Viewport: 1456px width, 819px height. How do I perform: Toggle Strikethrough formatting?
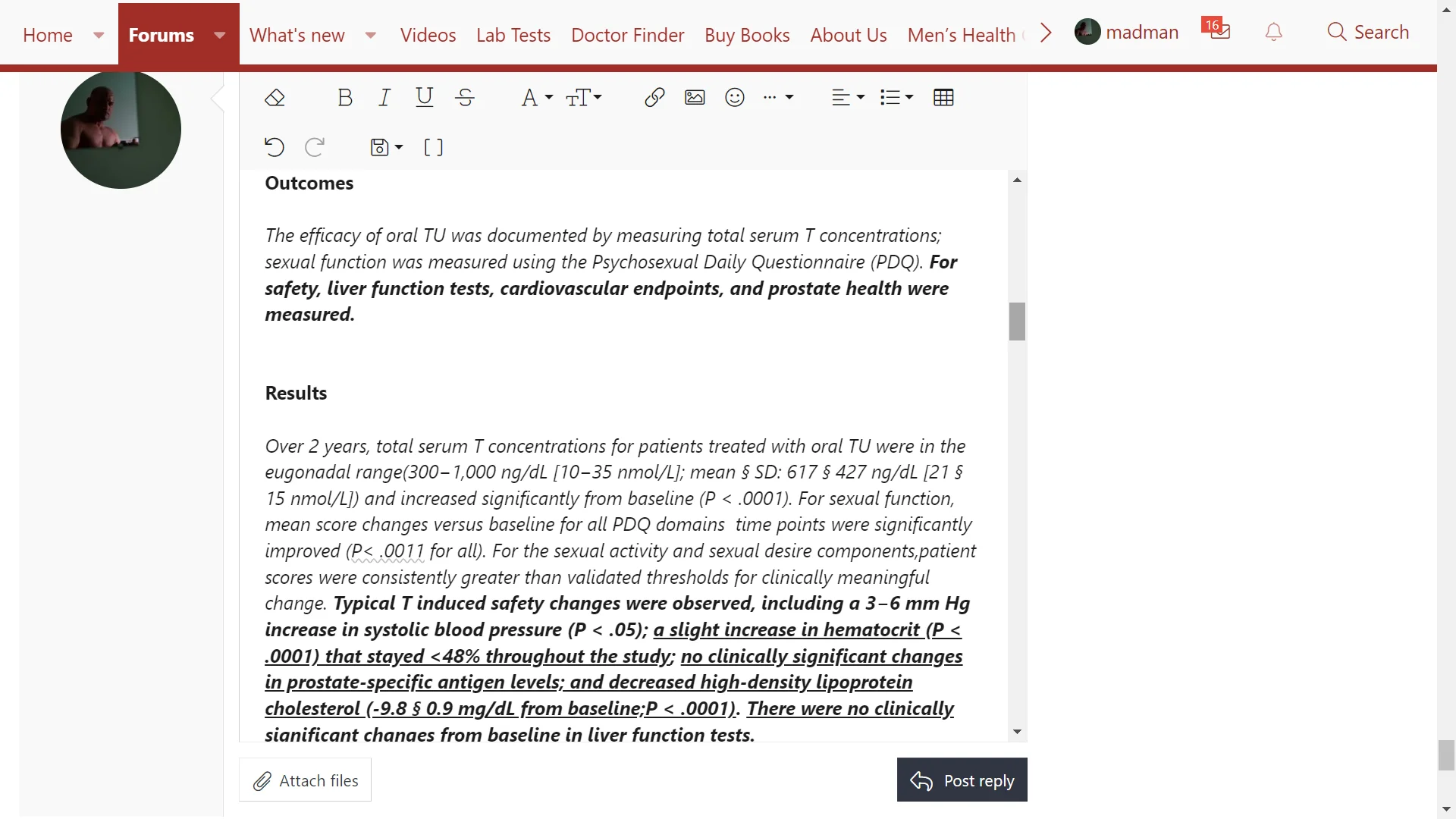tap(465, 98)
